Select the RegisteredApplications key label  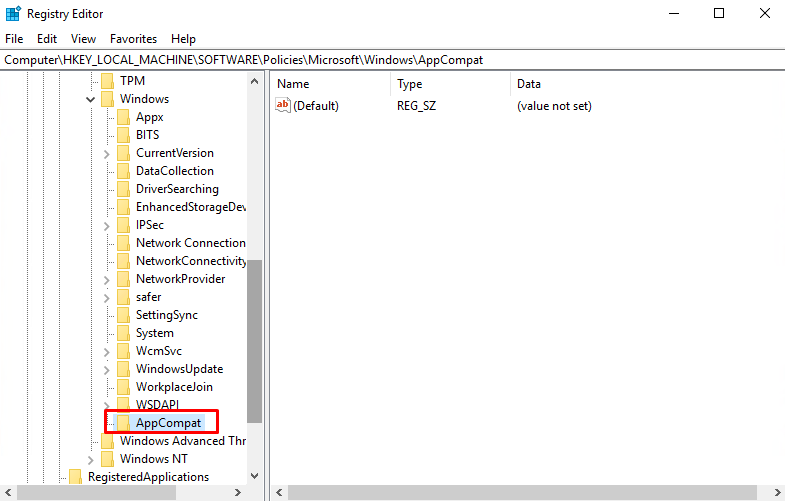[148, 477]
